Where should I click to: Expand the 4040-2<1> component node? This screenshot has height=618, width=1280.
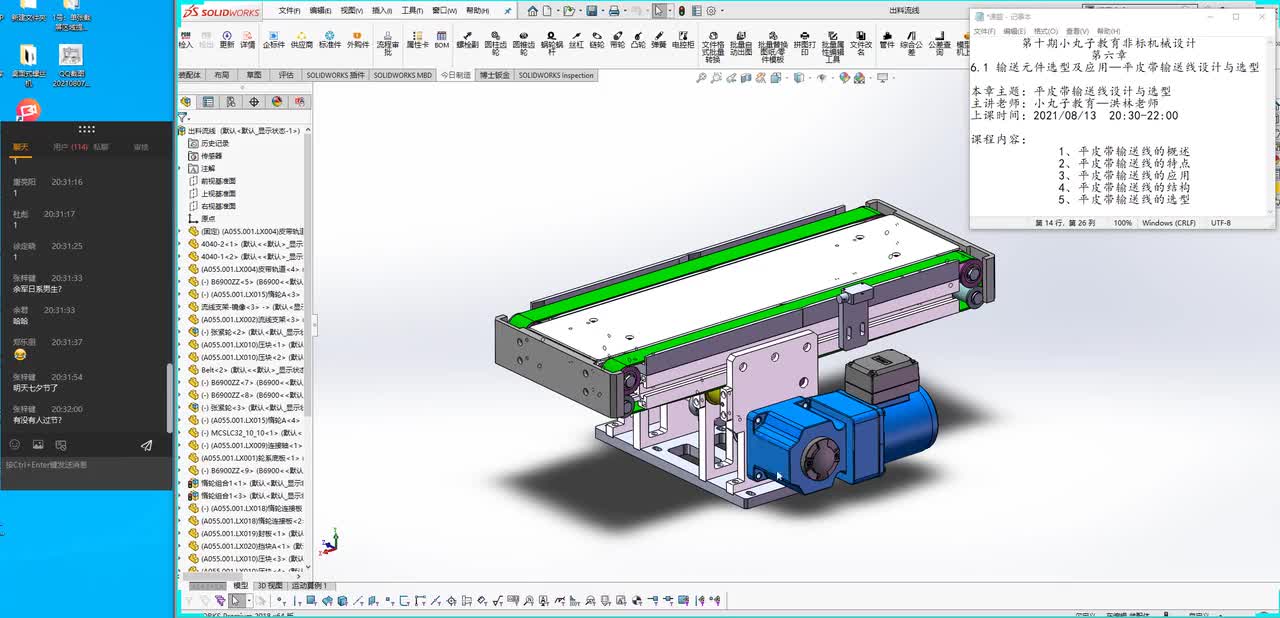pos(181,244)
